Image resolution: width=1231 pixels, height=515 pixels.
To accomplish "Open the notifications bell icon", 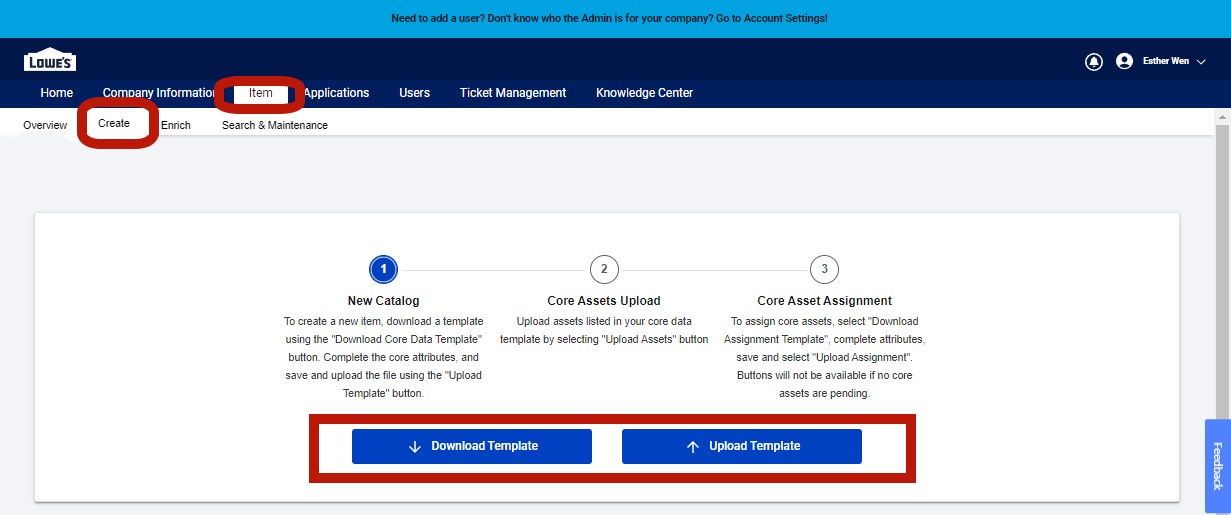I will 1094,61.
